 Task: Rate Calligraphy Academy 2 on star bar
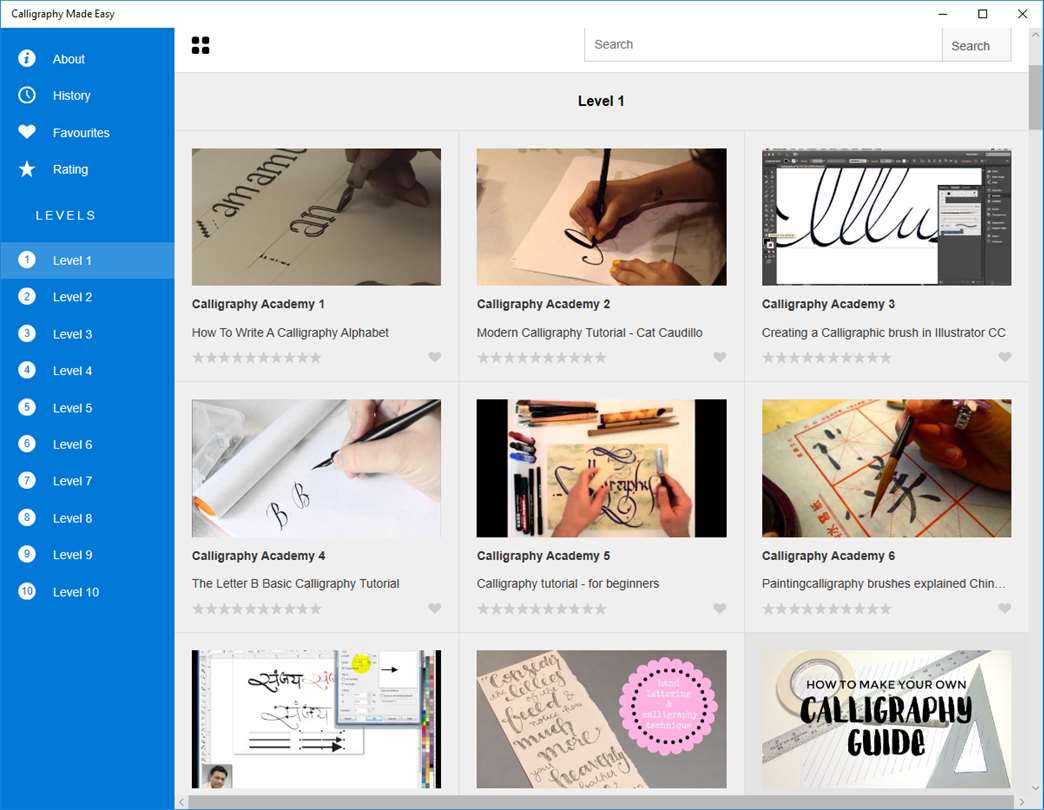(x=541, y=358)
